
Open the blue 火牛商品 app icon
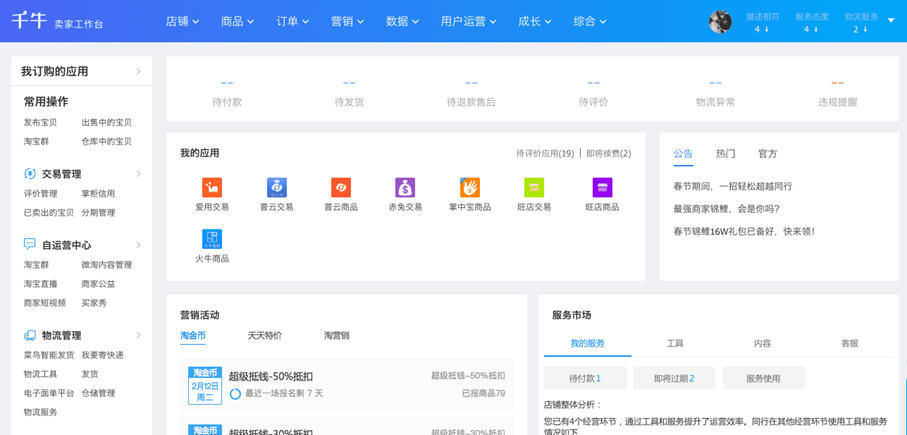tap(212, 238)
